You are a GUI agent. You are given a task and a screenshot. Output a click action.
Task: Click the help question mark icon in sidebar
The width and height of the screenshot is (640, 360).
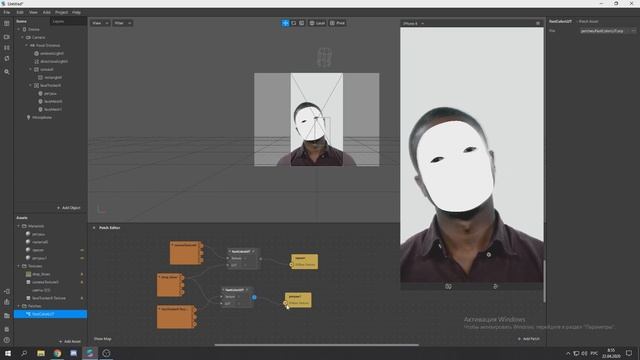pyautogui.click(x=7, y=340)
